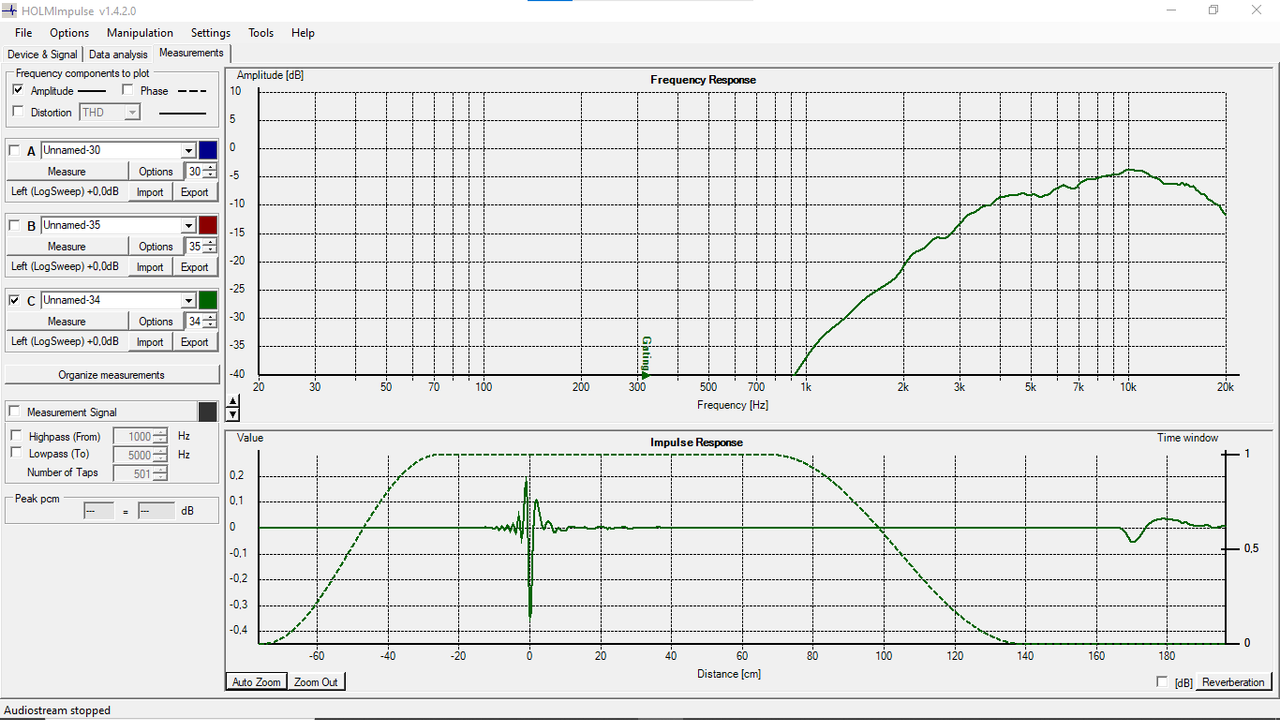Image resolution: width=1280 pixels, height=720 pixels.
Task: Click Options button for slot C
Action: pyautogui.click(x=156, y=321)
